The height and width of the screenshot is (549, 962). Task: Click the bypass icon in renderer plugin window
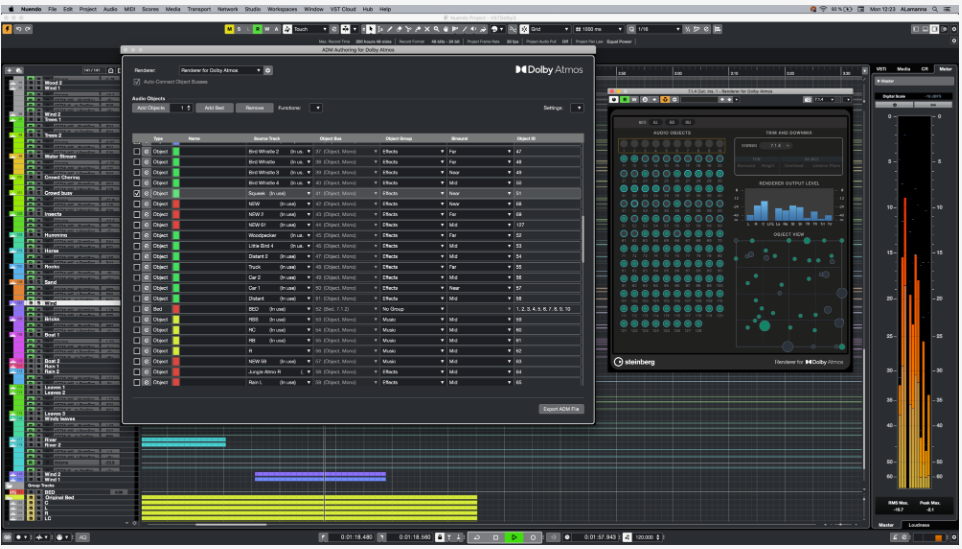pos(614,99)
